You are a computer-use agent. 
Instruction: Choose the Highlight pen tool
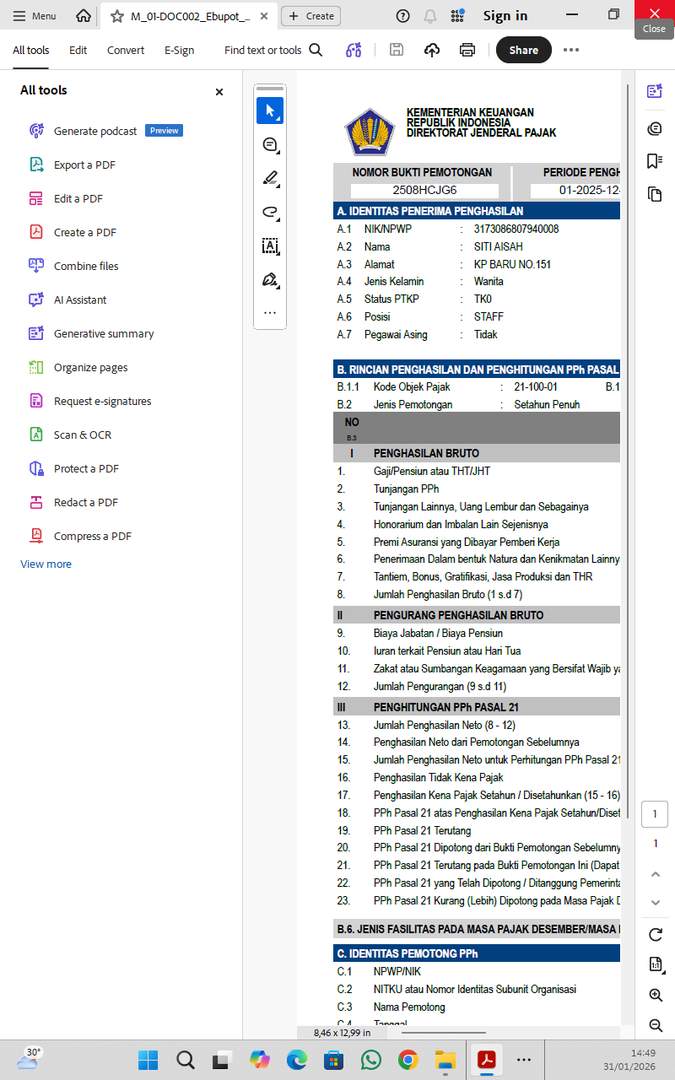point(270,179)
